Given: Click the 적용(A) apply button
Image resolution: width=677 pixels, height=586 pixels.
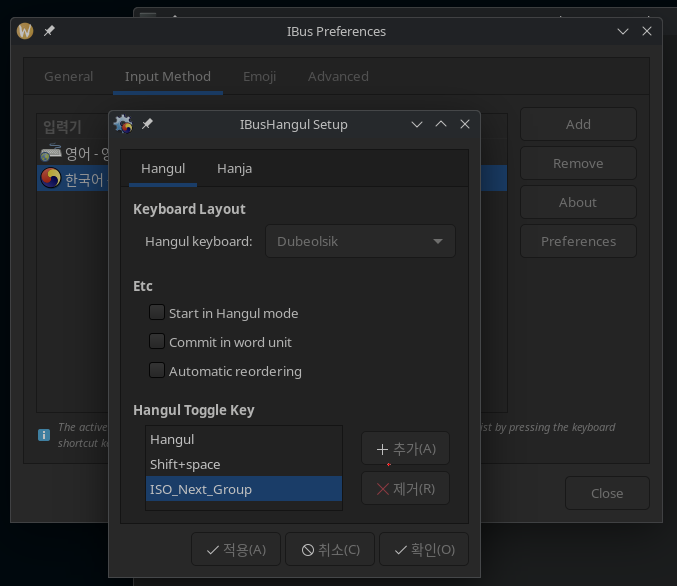Looking at the screenshot, I should click(x=236, y=549).
